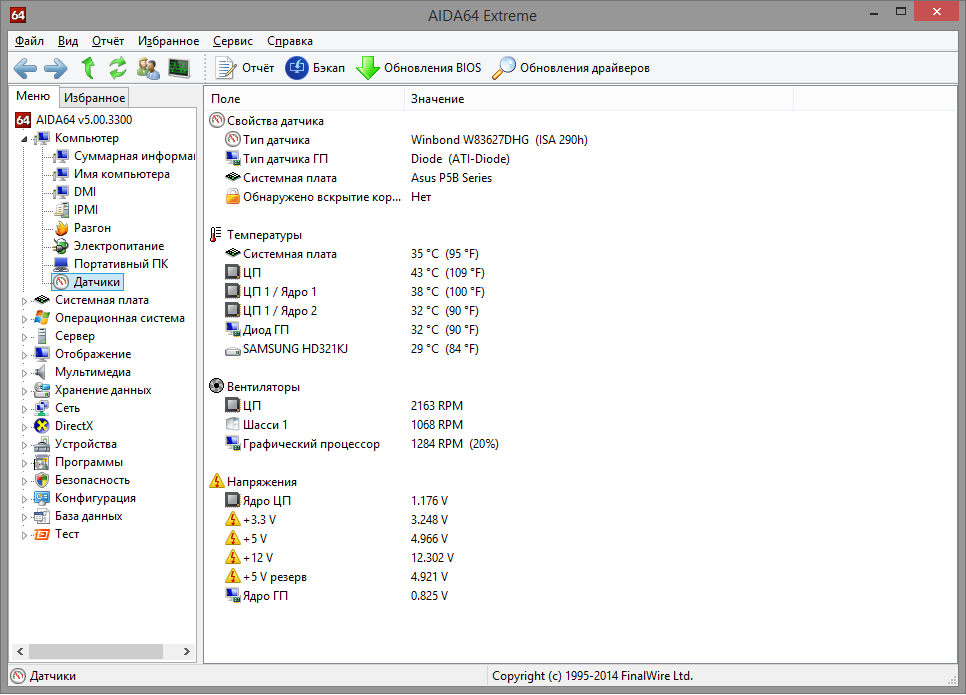Click the Обнаружено вскрытие корпуса lock icon
Screen dimensions: 966x695
pos(233,197)
